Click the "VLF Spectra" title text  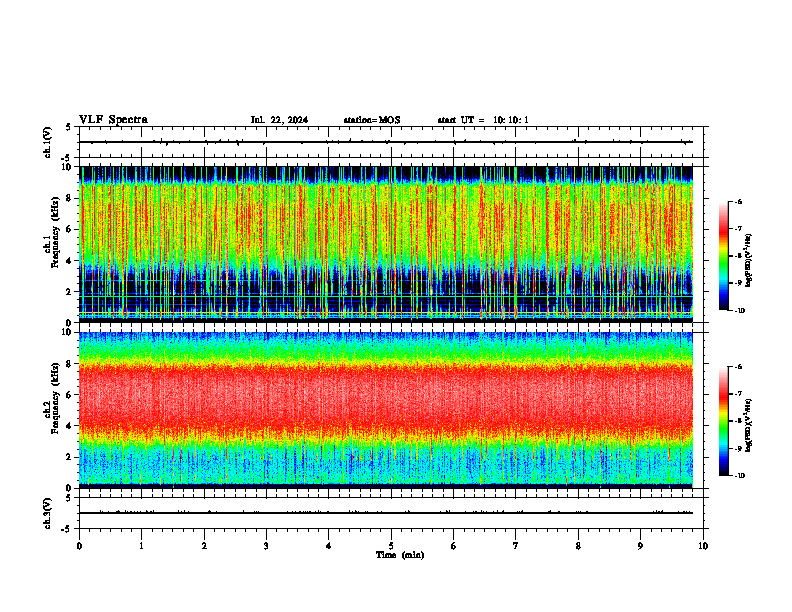pyautogui.click(x=113, y=120)
